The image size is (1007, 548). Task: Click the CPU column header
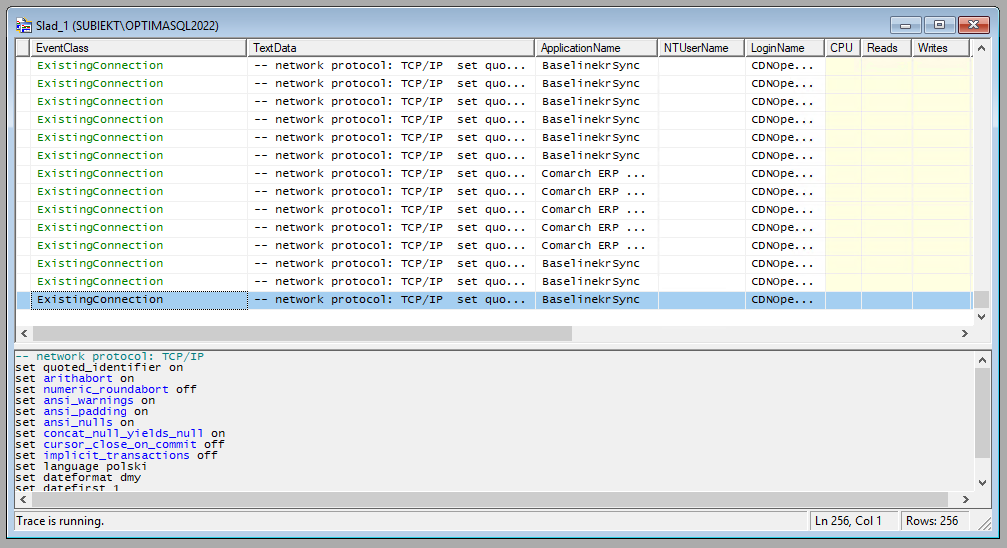(x=843, y=48)
